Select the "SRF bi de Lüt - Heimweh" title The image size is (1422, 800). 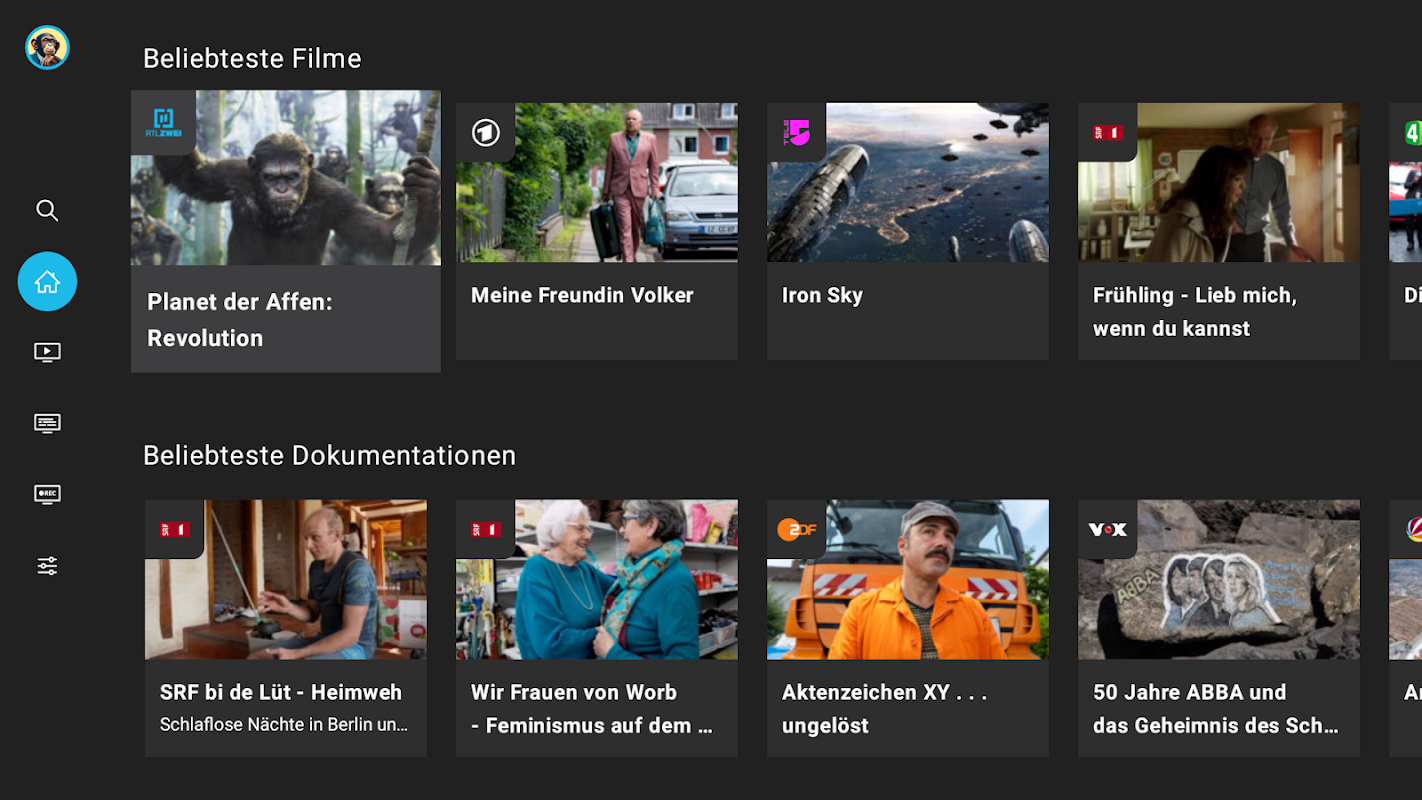pyautogui.click(x=281, y=692)
